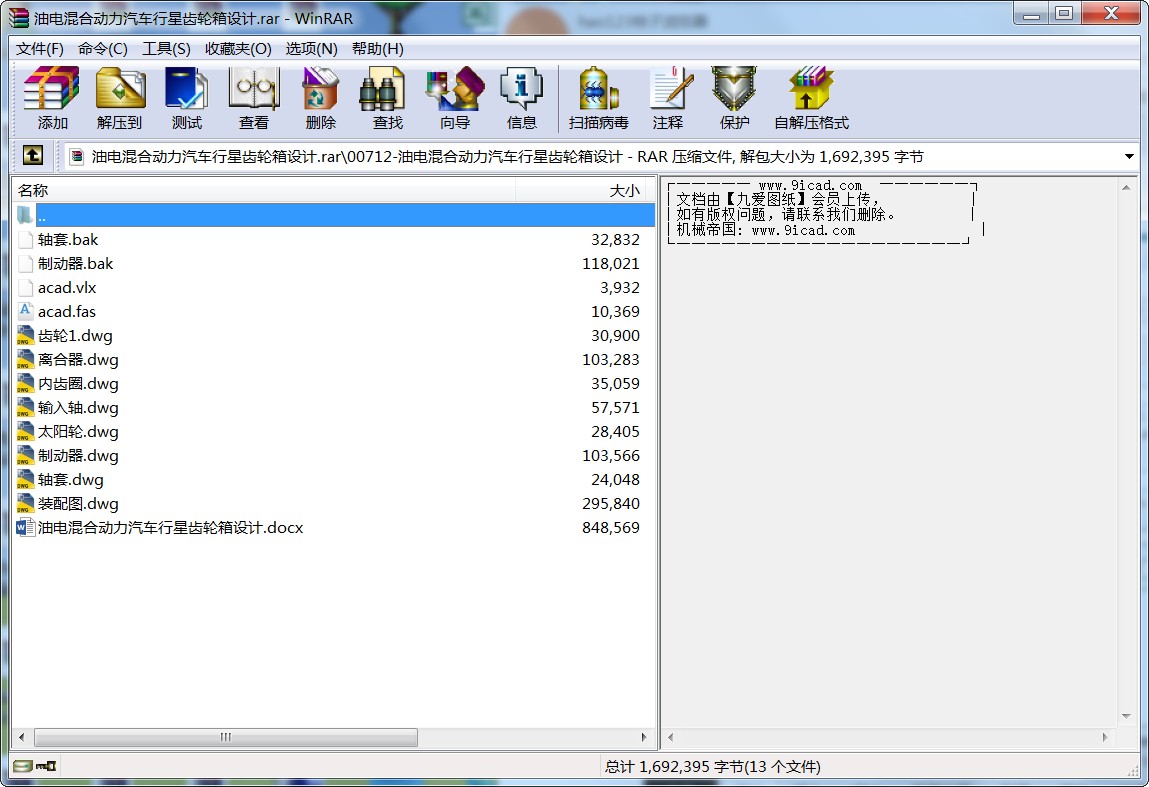Screen dimensions: 1149x787
Task: Click the Word icon of the docx file
Action: click(26, 528)
